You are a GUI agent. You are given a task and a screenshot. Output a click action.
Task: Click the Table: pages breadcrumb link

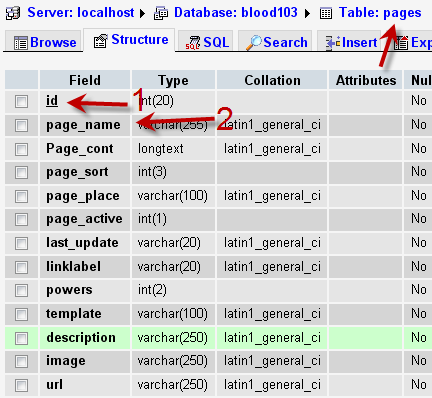(380, 13)
